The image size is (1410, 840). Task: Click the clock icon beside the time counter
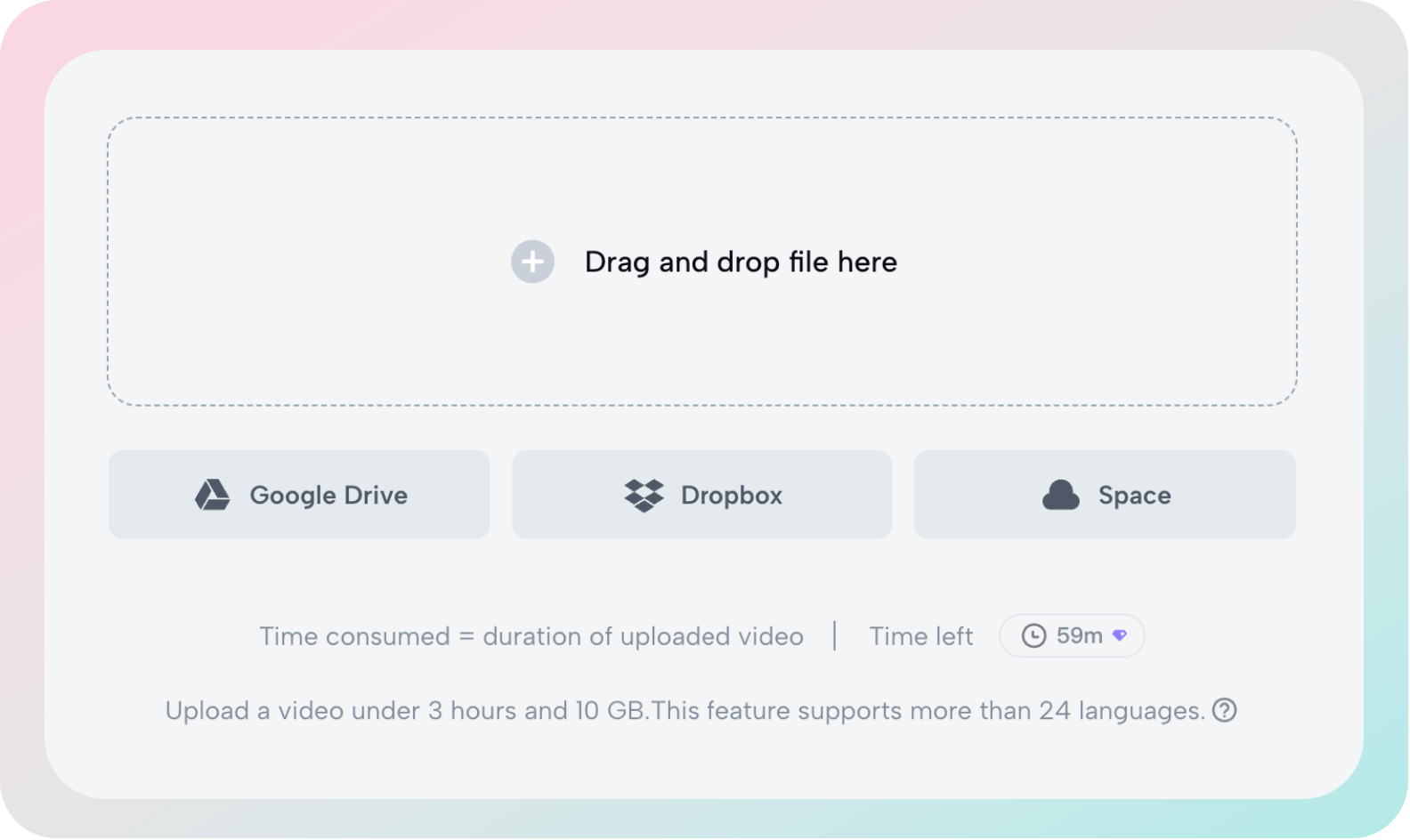(x=1033, y=635)
